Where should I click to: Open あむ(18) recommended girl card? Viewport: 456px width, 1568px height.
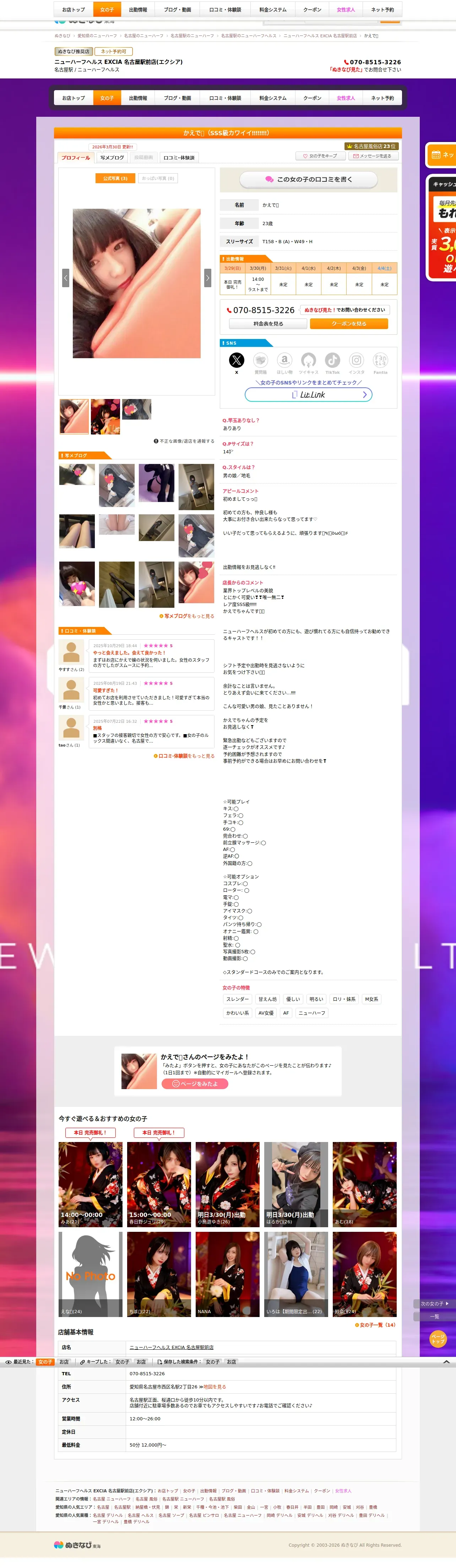pyautogui.click(x=365, y=1184)
